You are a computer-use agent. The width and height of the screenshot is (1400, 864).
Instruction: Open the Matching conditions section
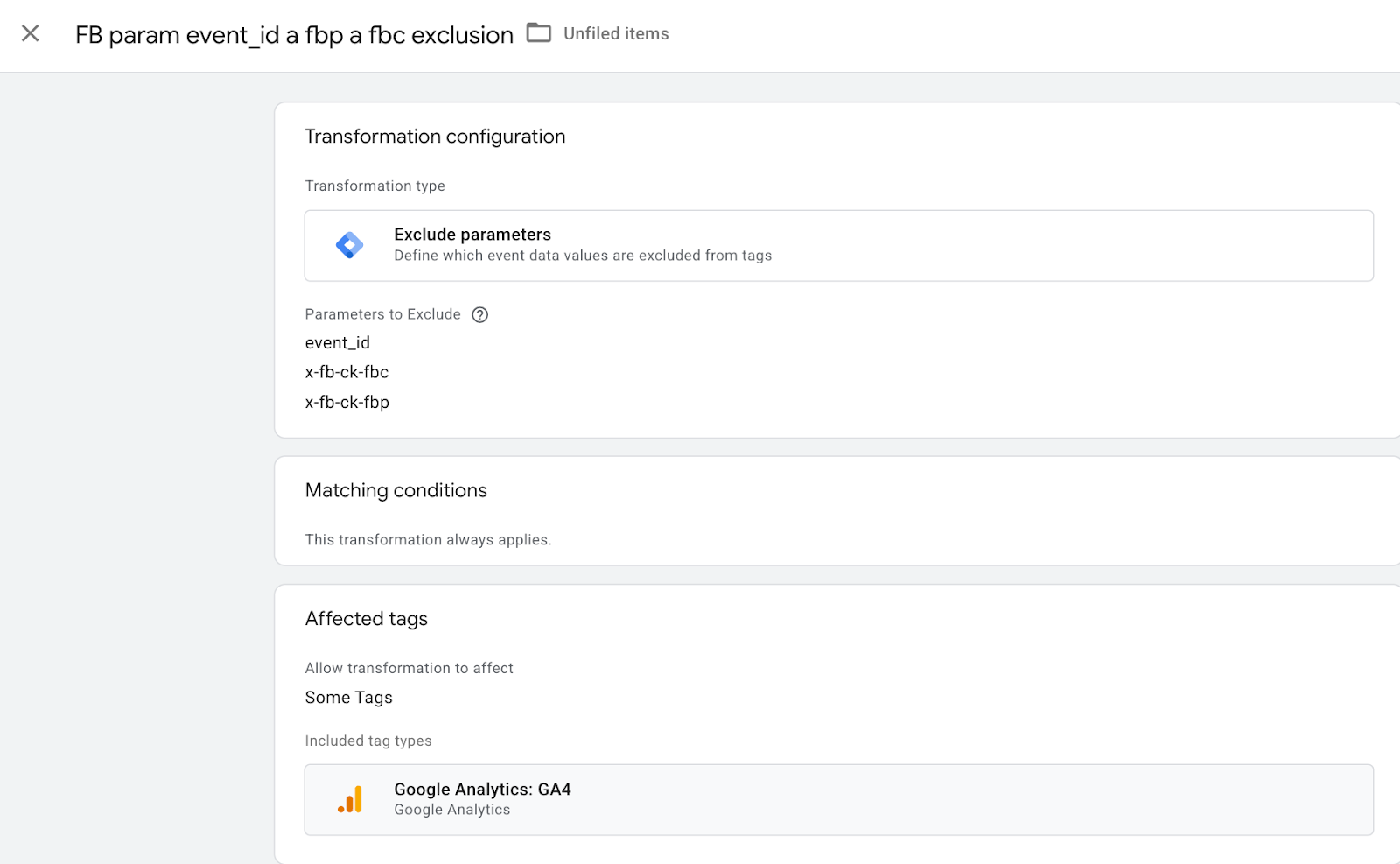pyautogui.click(x=395, y=491)
